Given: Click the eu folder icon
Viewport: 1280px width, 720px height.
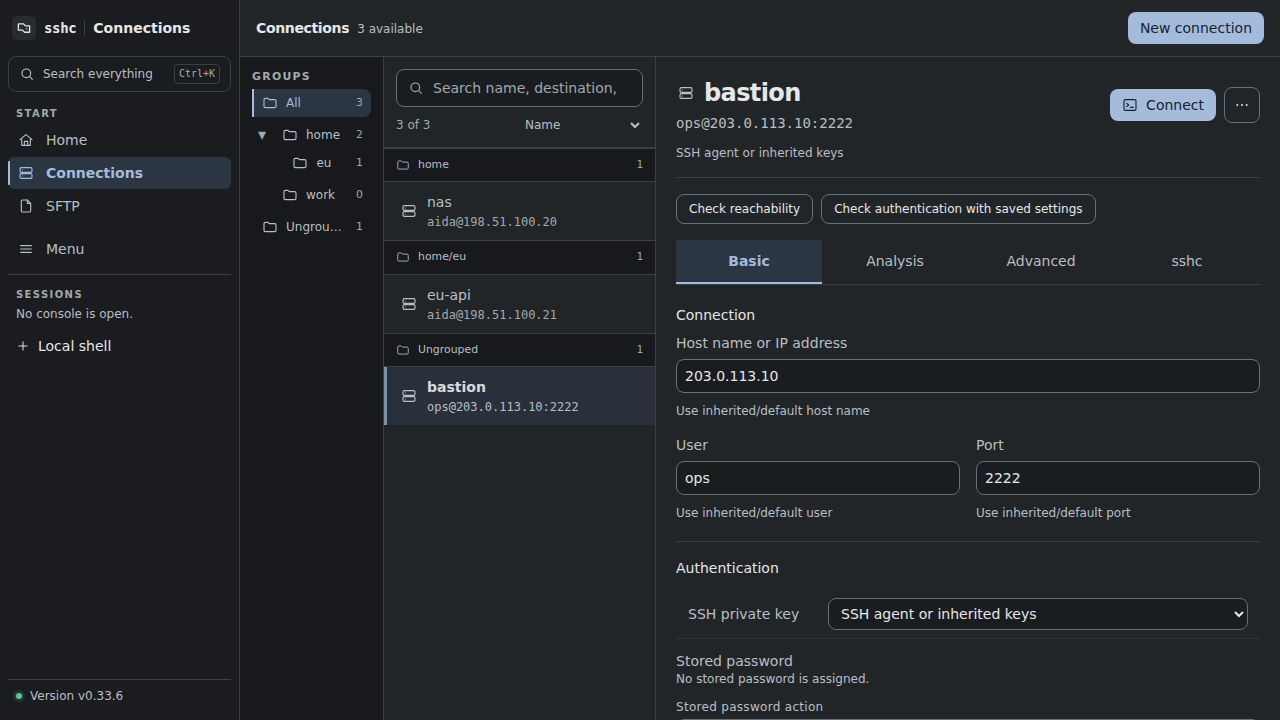Looking at the screenshot, I should (300, 163).
